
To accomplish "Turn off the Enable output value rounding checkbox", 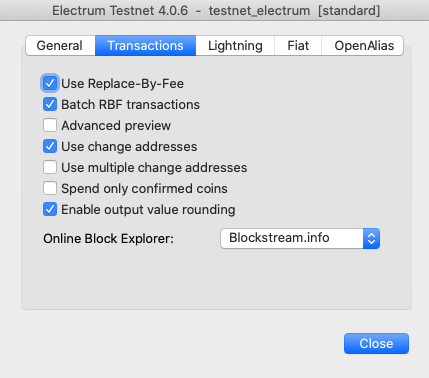I will [x=50, y=209].
